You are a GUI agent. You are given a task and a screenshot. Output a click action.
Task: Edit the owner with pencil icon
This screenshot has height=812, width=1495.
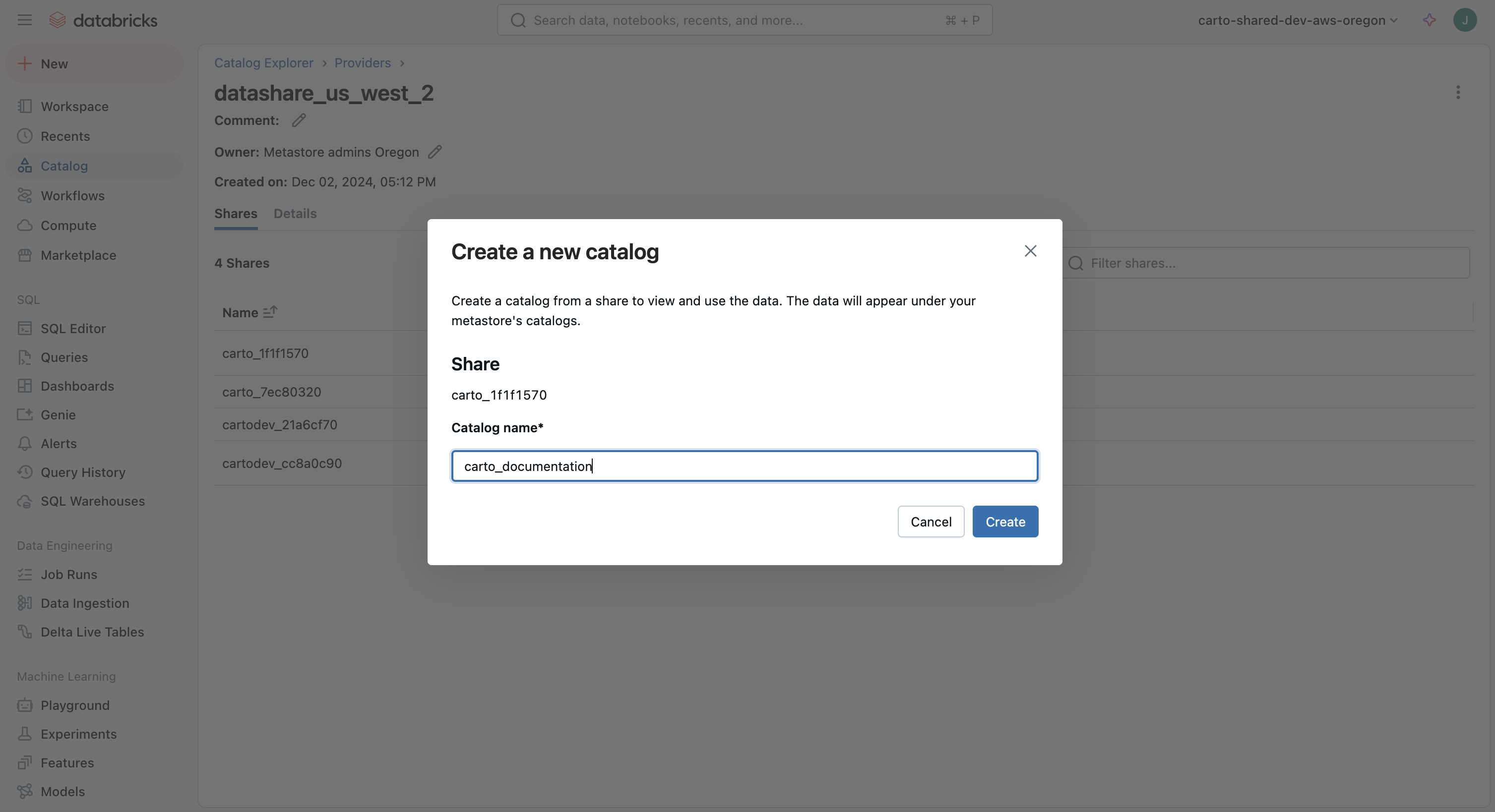tap(435, 152)
